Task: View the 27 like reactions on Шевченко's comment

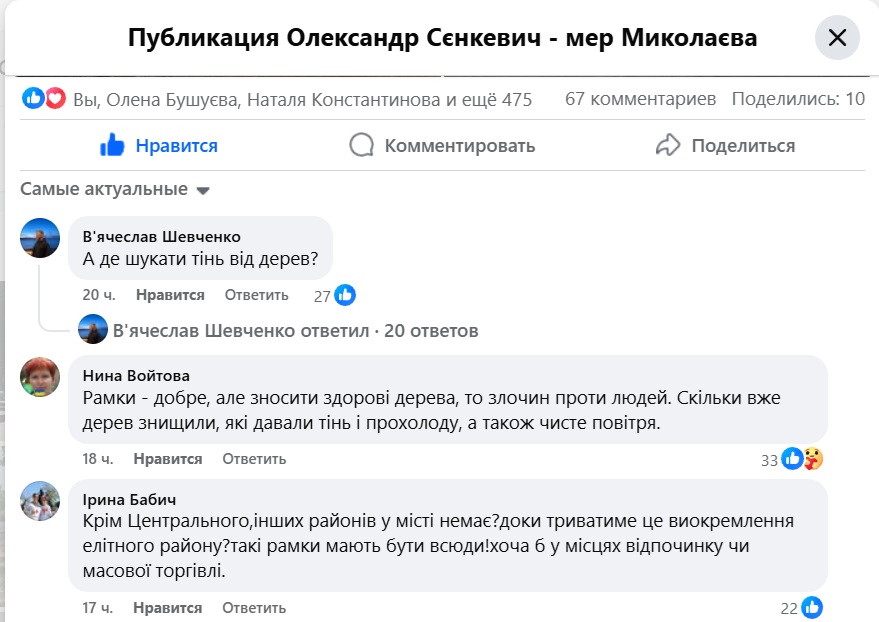Action: coord(335,295)
